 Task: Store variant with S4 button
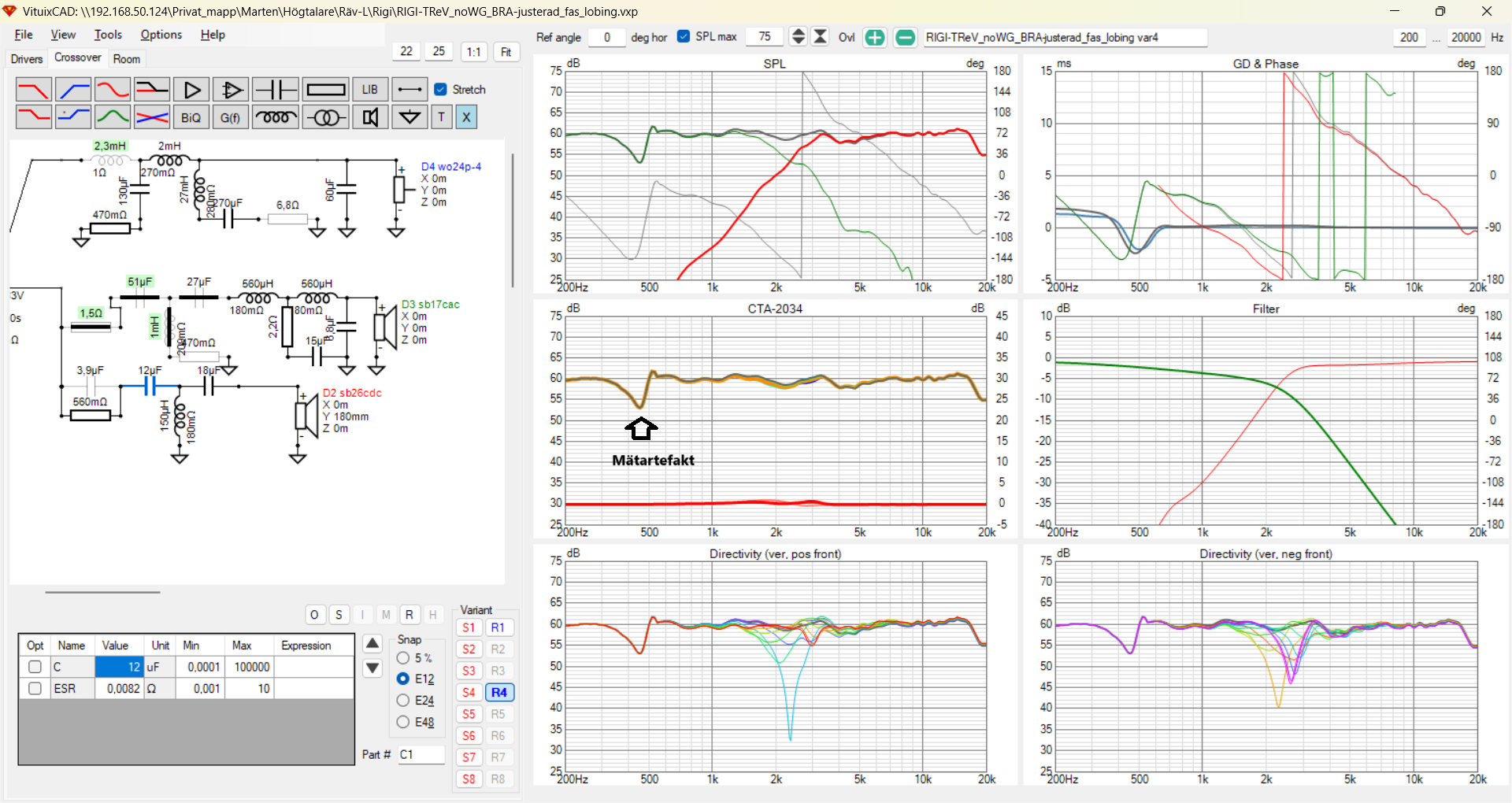pos(469,693)
